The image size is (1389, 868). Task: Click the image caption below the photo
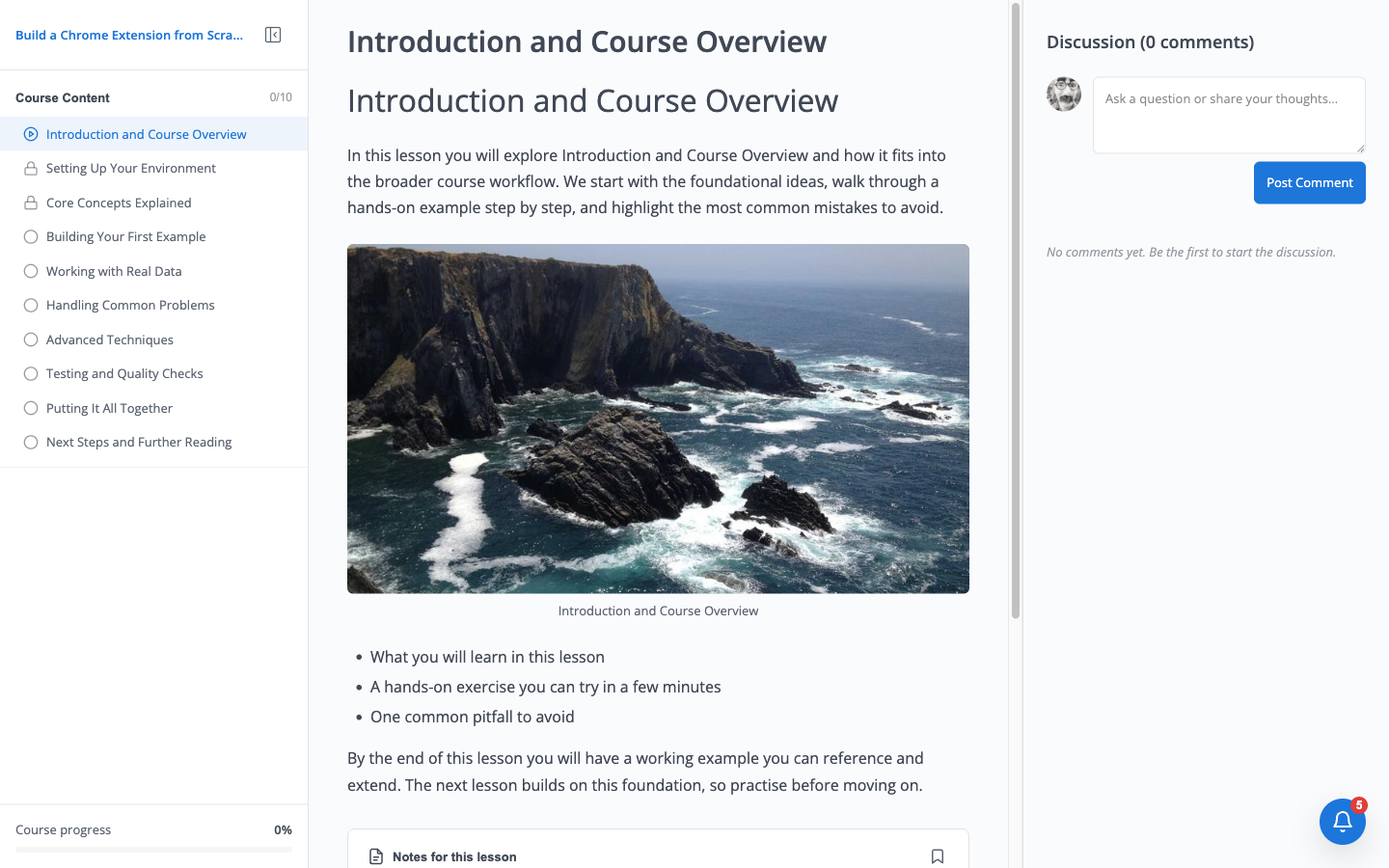(x=658, y=610)
